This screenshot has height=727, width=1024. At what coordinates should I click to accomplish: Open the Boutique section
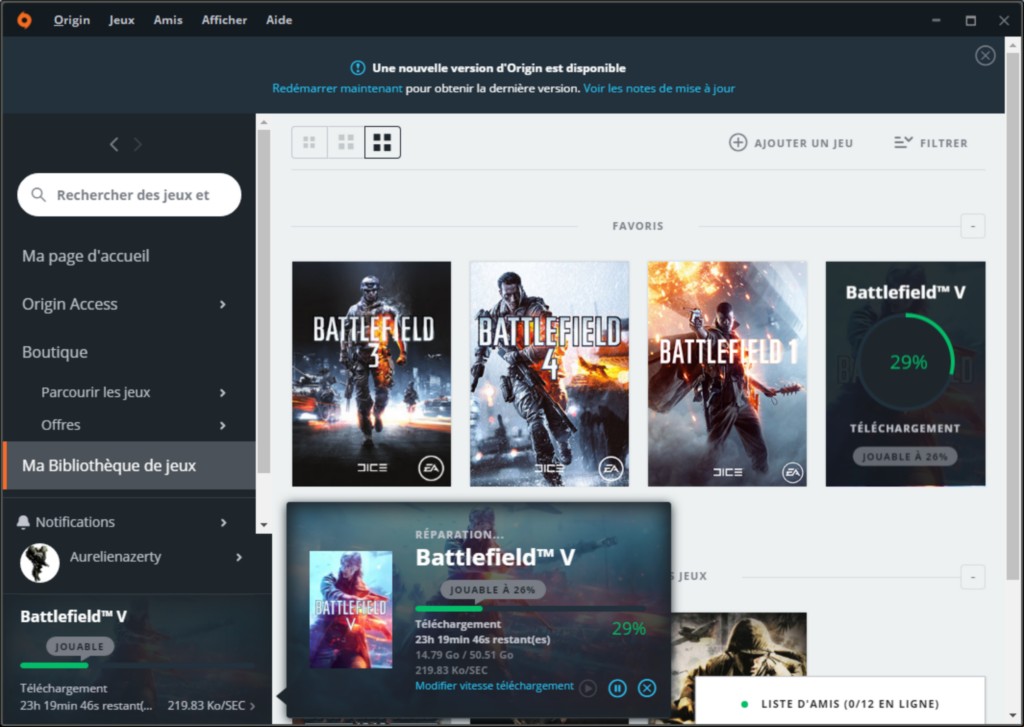[x=55, y=352]
